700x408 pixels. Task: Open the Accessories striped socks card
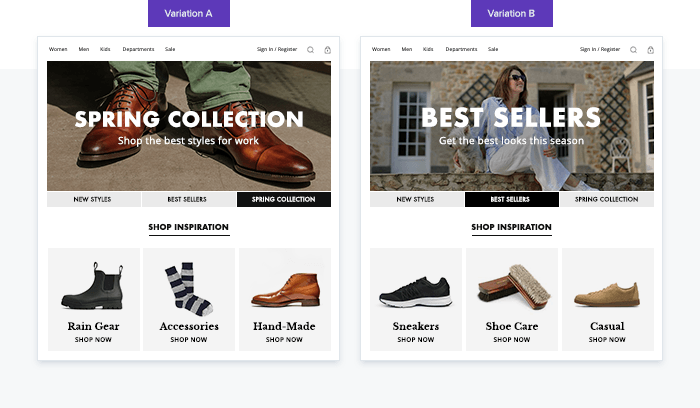point(189,299)
